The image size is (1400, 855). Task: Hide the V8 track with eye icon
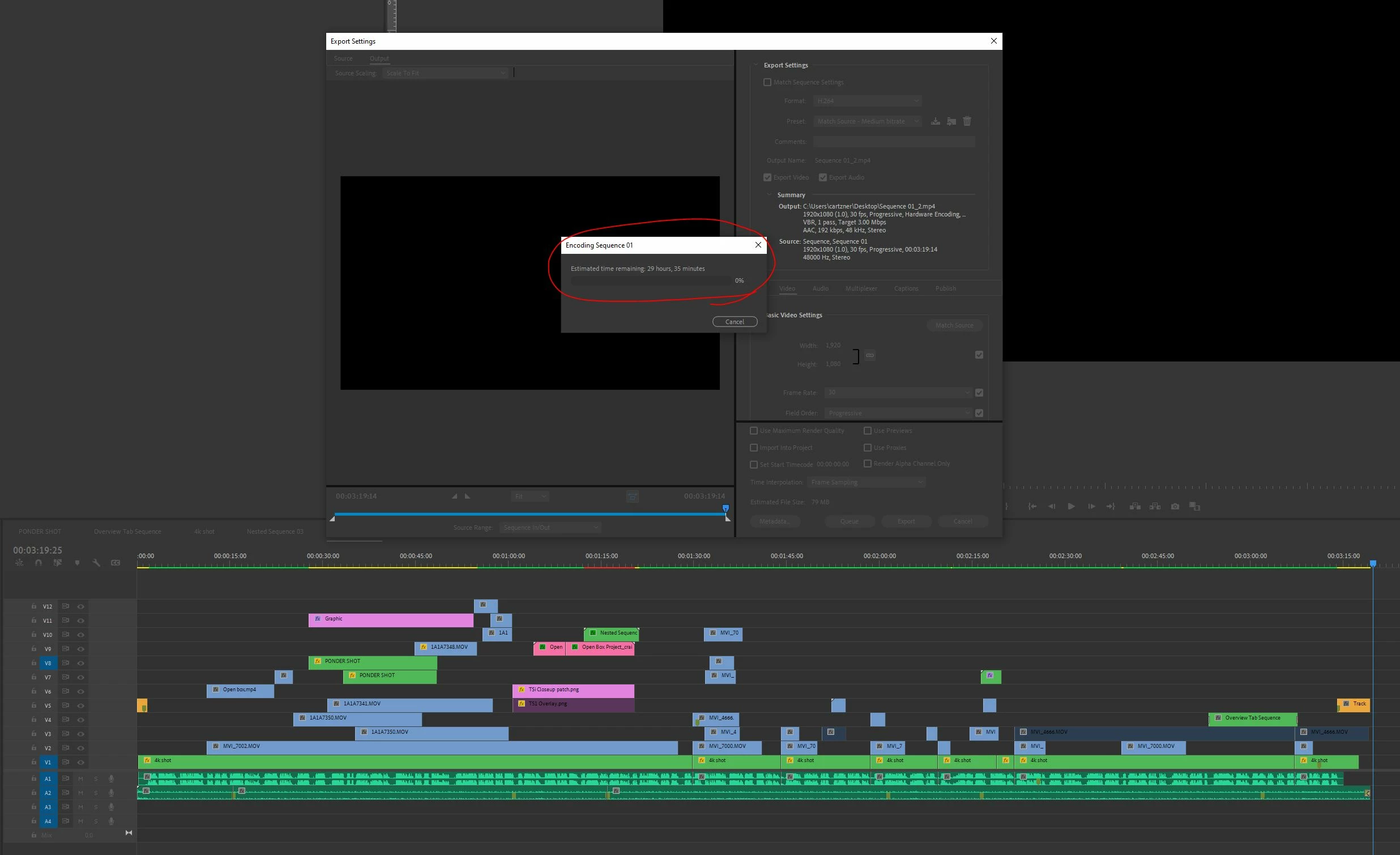[80, 663]
